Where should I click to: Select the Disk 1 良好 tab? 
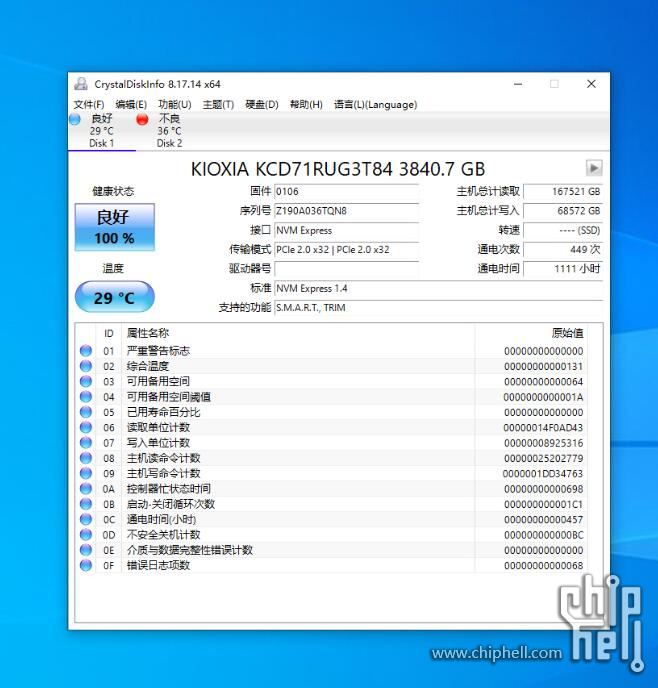102,131
